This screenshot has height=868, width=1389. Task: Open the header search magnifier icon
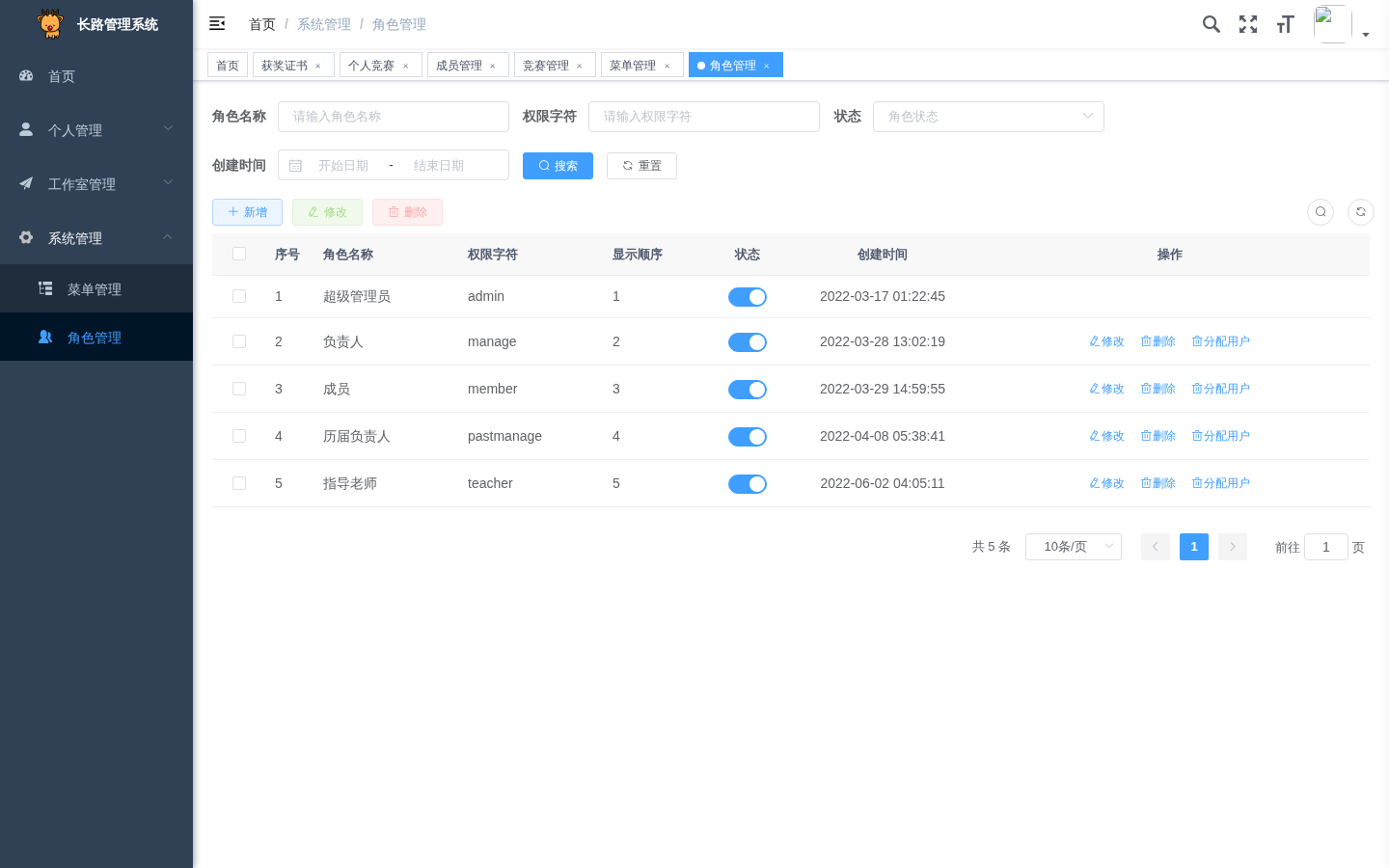click(x=1212, y=24)
